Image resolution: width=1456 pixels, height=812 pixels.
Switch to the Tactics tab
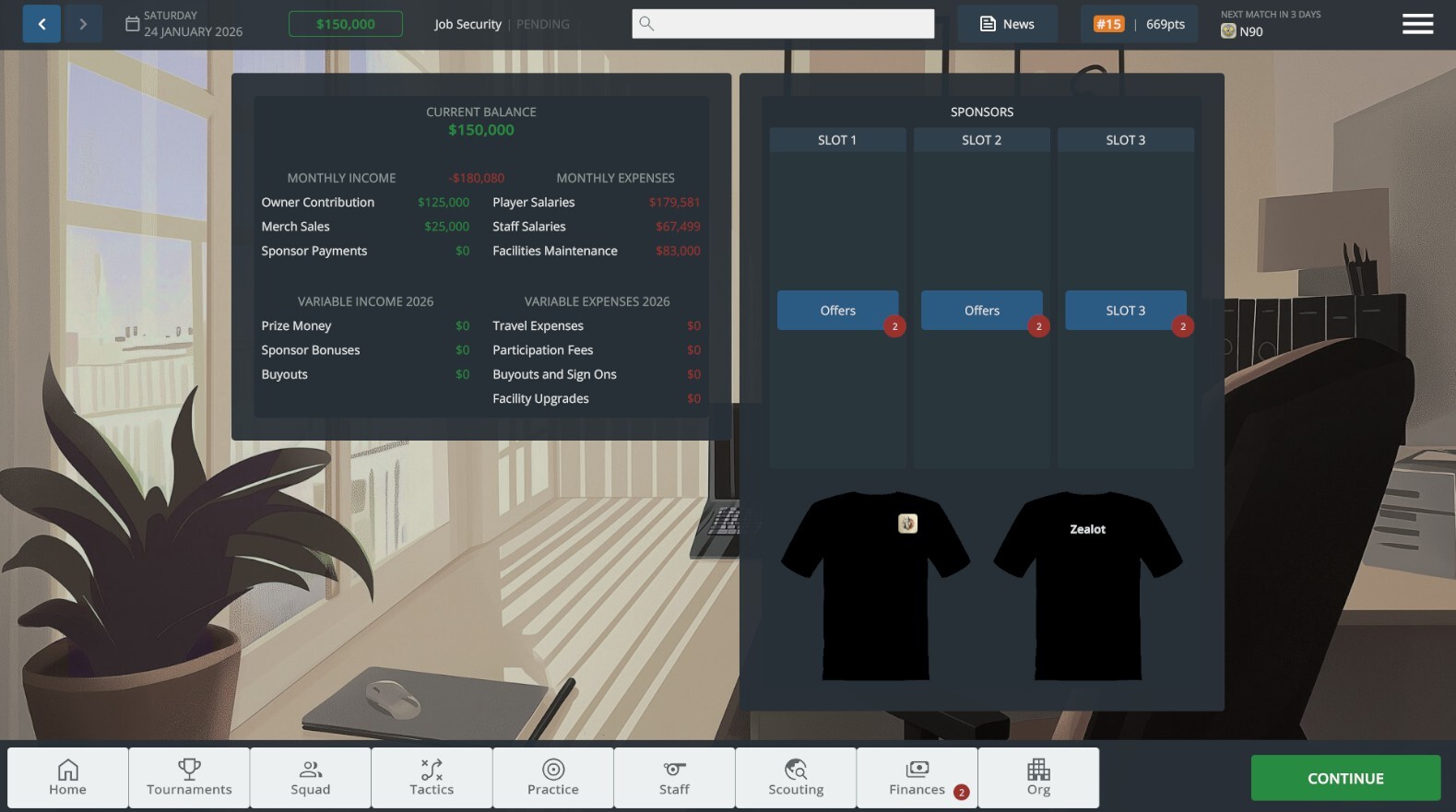point(432,778)
